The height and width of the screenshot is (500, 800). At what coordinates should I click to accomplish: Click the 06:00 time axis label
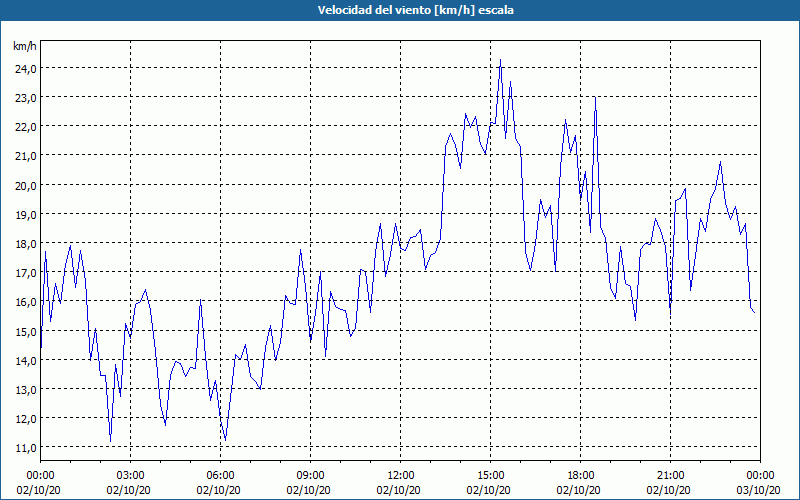pos(220,476)
